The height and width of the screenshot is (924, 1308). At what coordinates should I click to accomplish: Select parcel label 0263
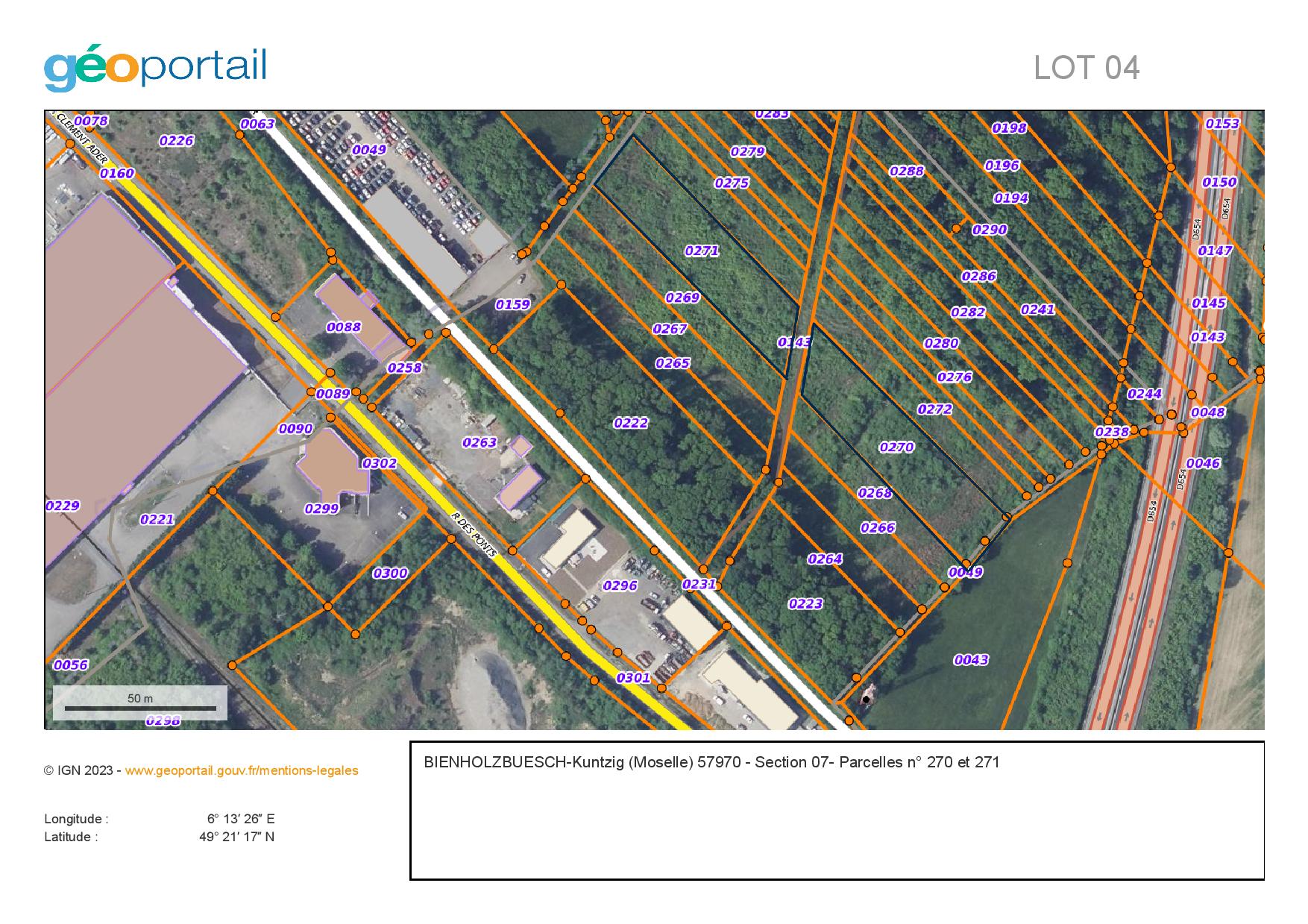(480, 442)
